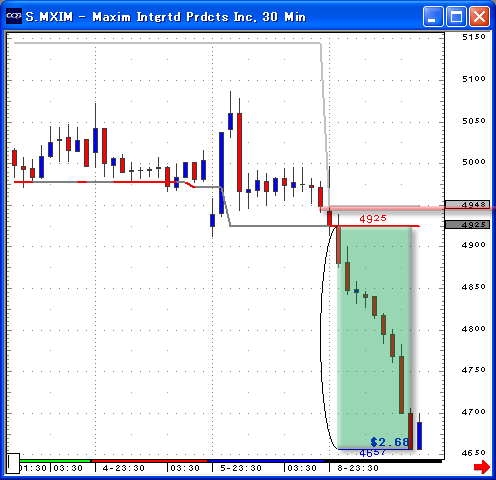This screenshot has width=496, height=480.
Task: Click the 4750 price scale label
Action: 474,370
